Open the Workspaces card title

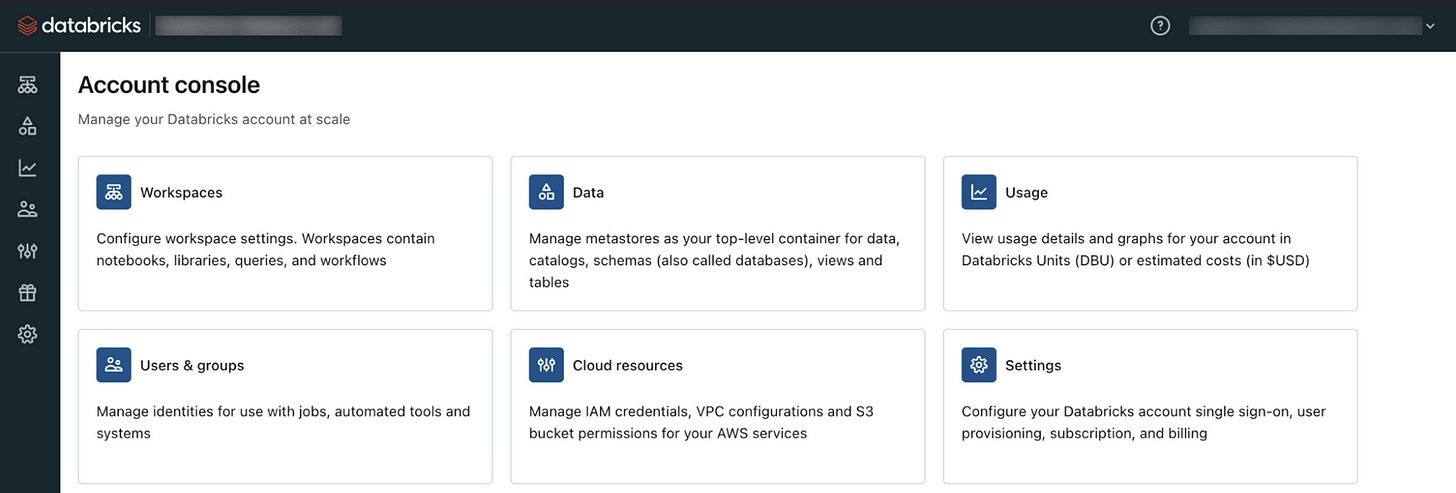tap(181, 192)
